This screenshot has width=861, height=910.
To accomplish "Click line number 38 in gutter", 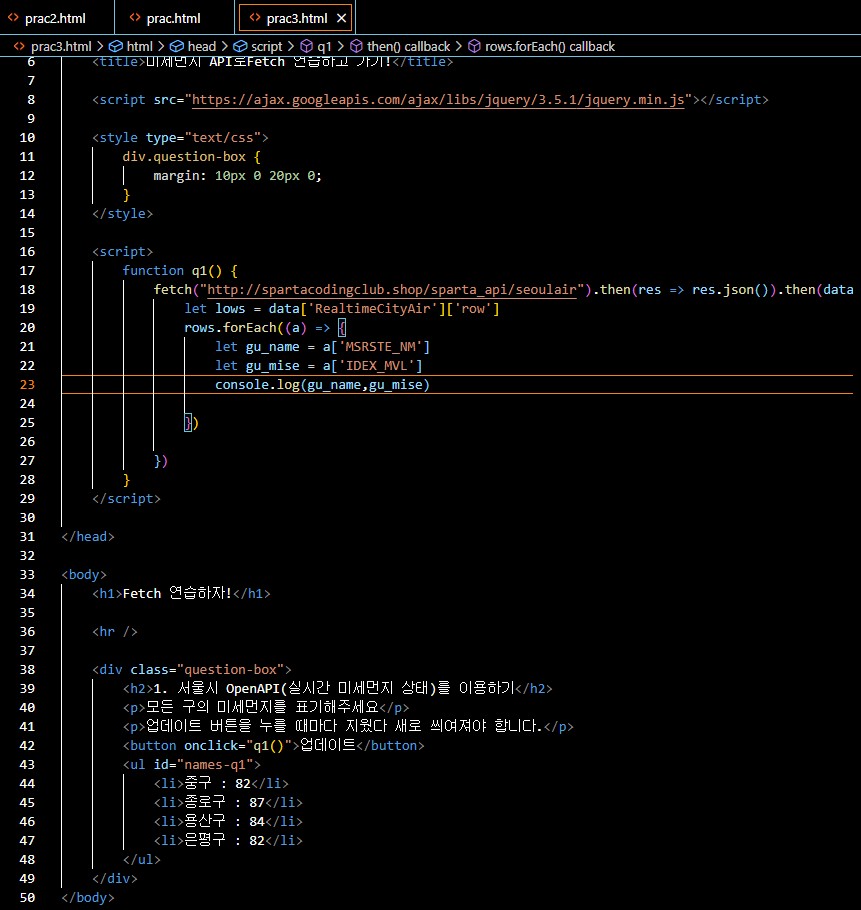I will click(x=27, y=670).
